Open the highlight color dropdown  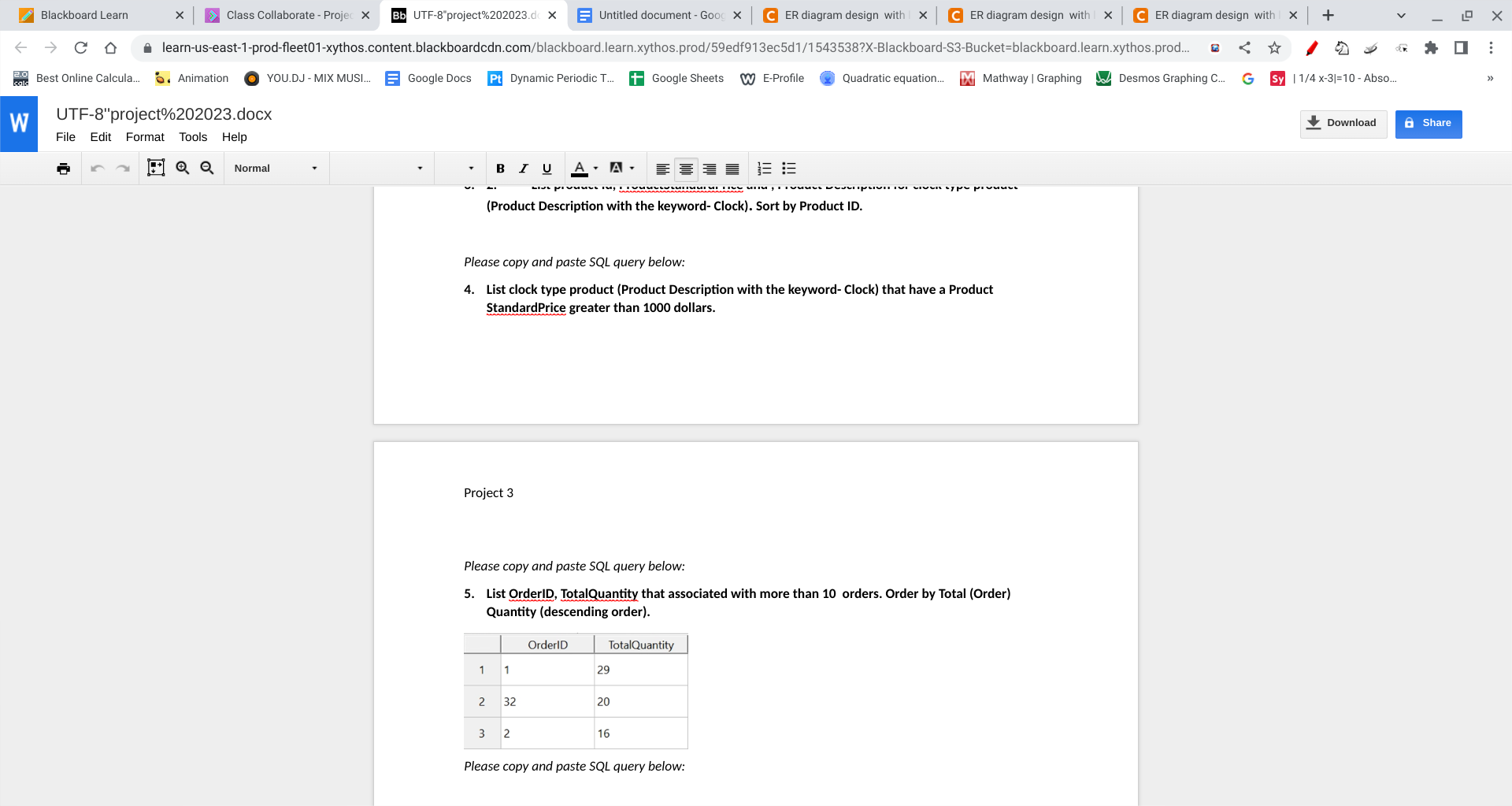[x=631, y=168]
